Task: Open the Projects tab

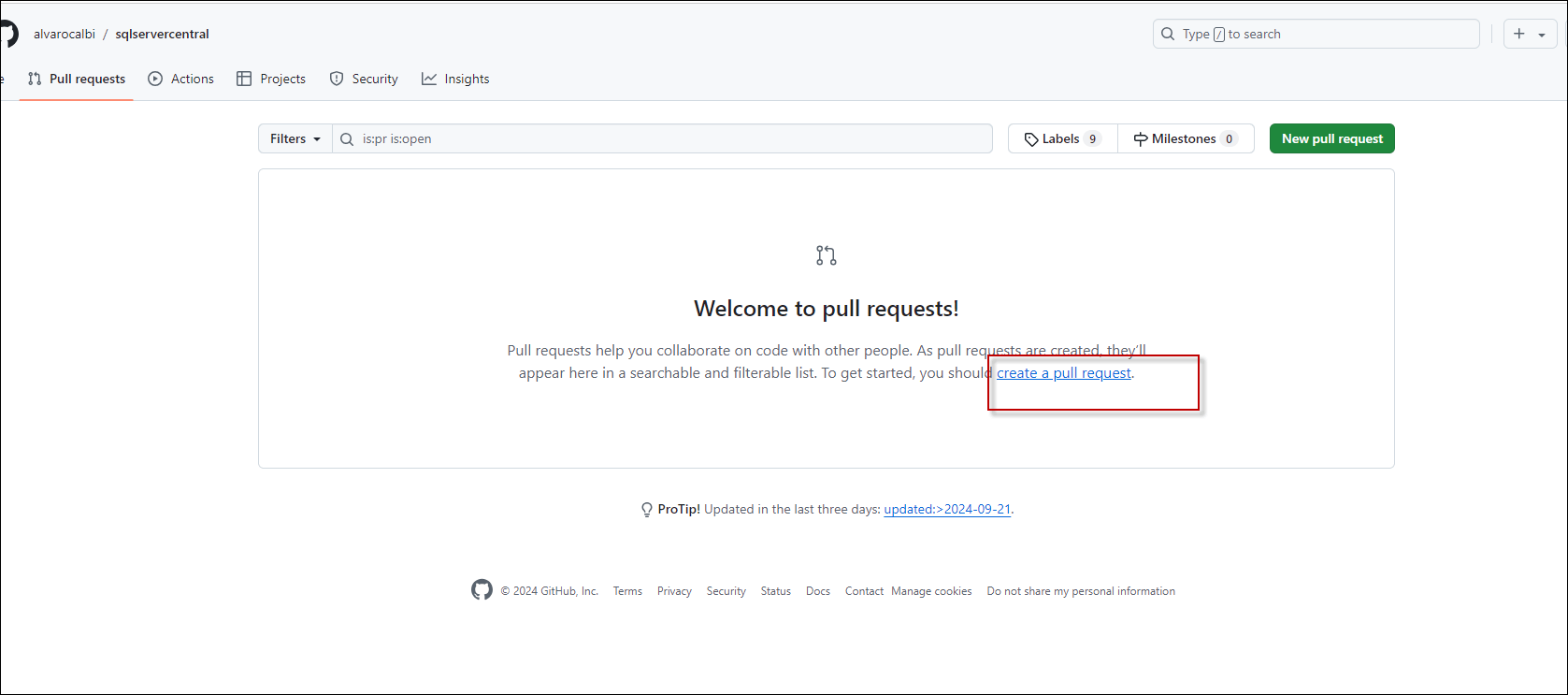Action: pos(271,79)
